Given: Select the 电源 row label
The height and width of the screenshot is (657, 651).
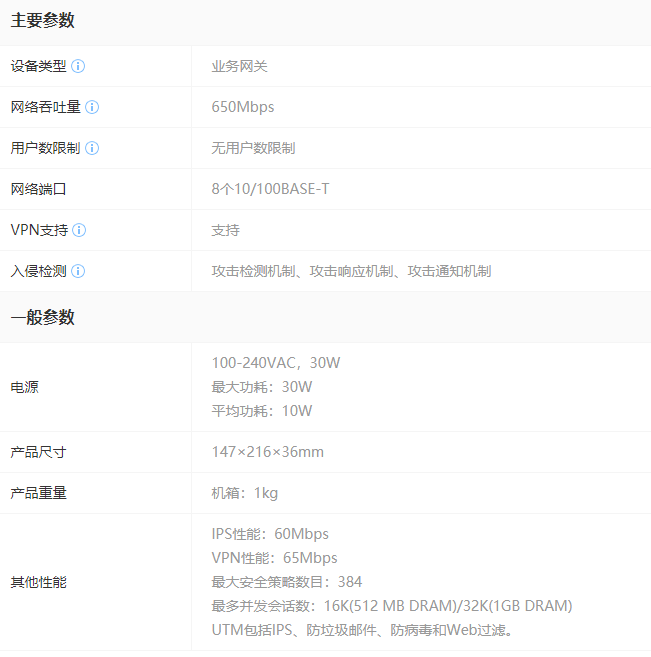Looking at the screenshot, I should tap(24, 387).
